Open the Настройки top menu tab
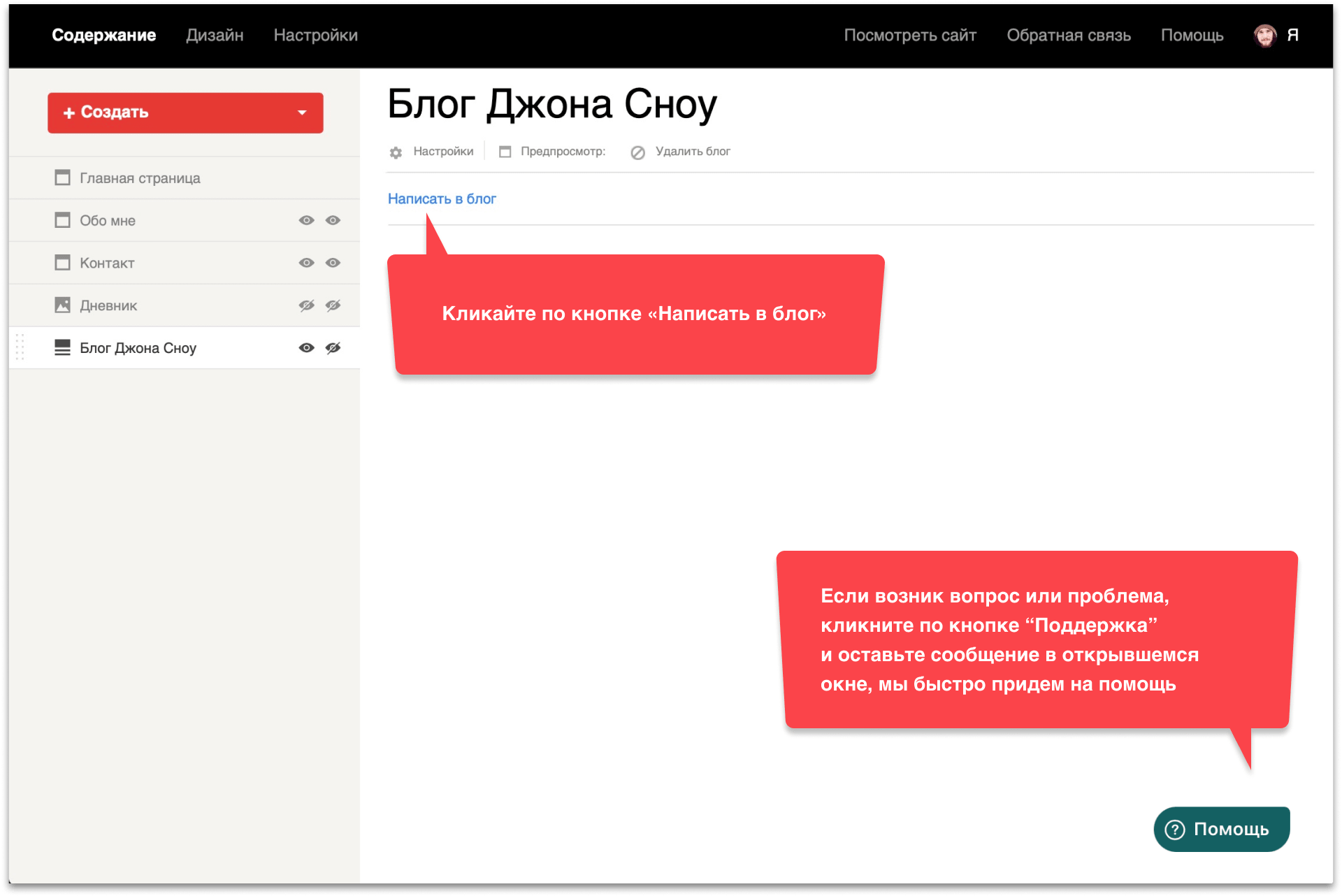This screenshot has width=1342, height=896. pyautogui.click(x=315, y=35)
